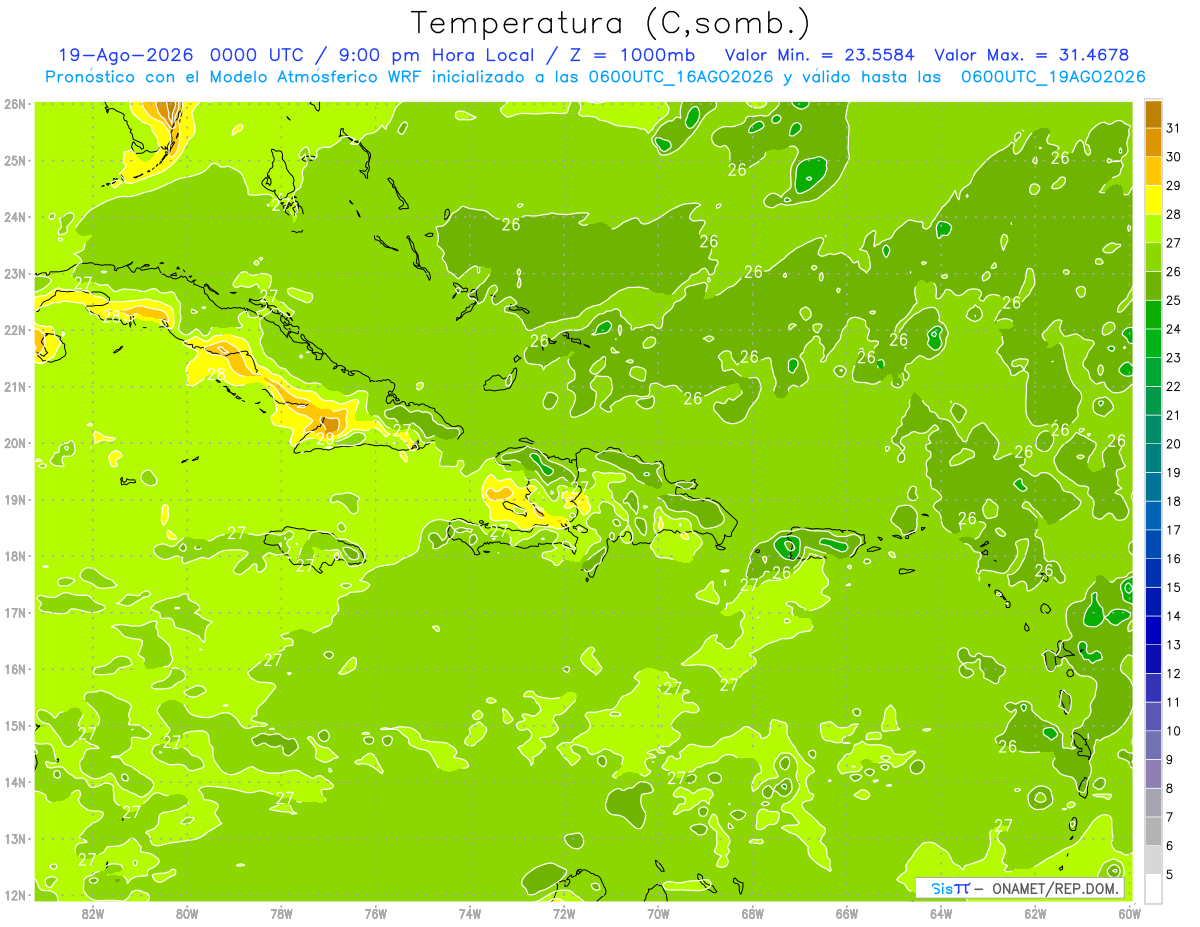Click the 12N latitude axis label
The image size is (1200, 927).
pos(15,895)
